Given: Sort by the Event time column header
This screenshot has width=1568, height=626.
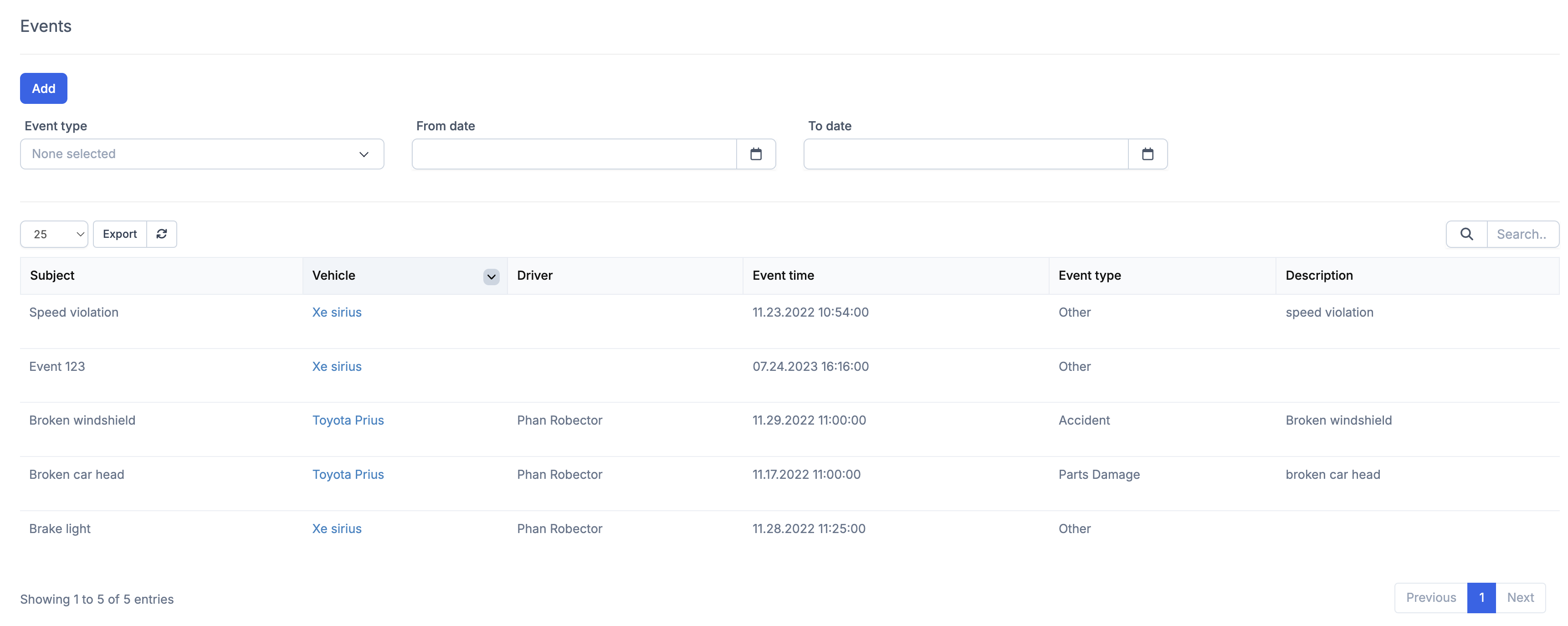Looking at the screenshot, I should 783,275.
